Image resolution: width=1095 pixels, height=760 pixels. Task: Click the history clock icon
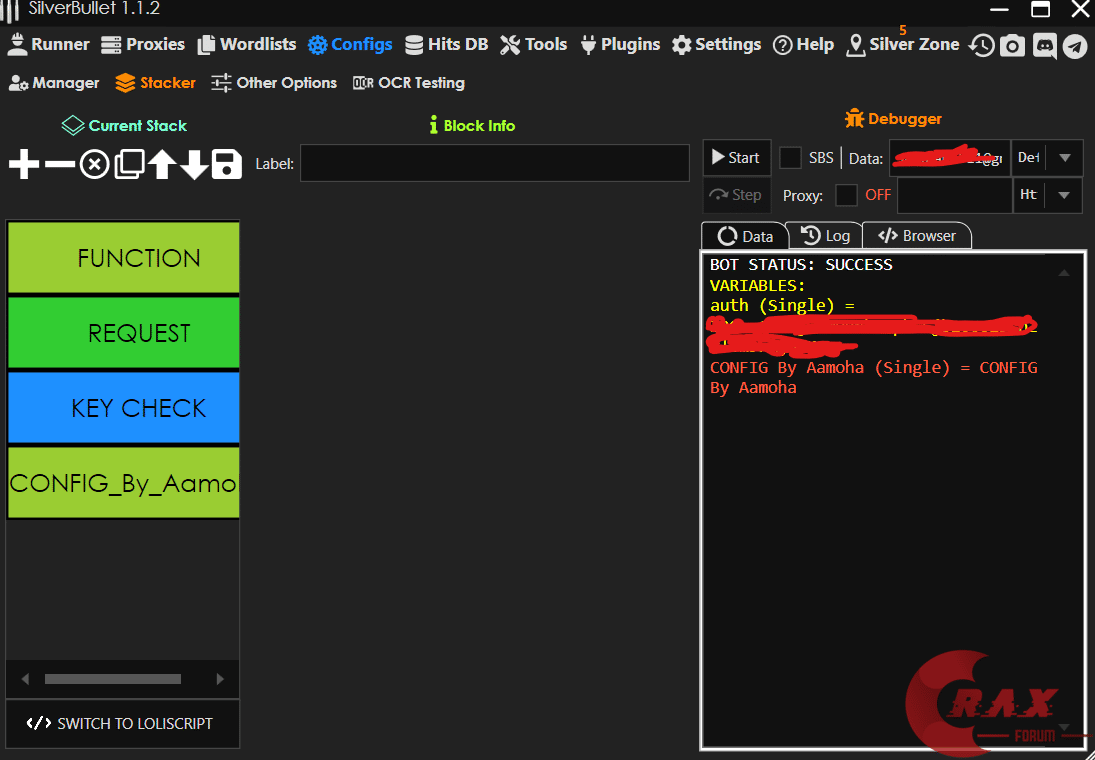[982, 46]
